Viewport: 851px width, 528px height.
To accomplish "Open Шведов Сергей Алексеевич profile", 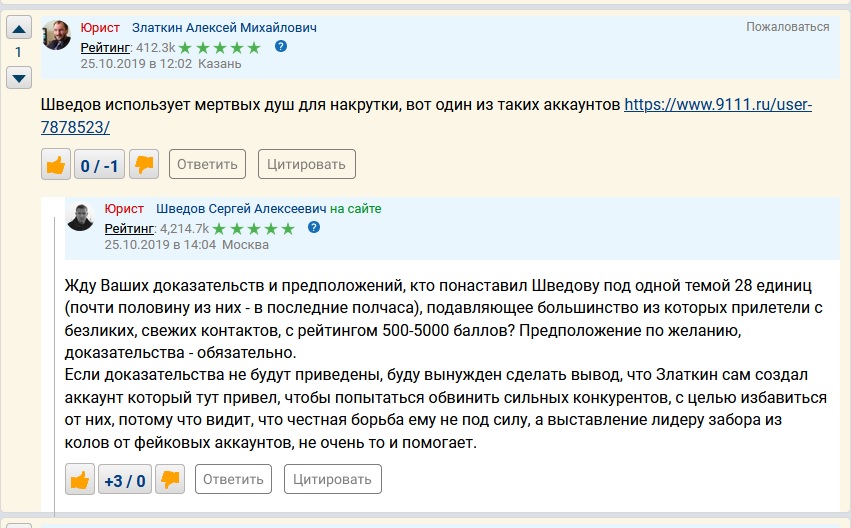I will pos(241,208).
